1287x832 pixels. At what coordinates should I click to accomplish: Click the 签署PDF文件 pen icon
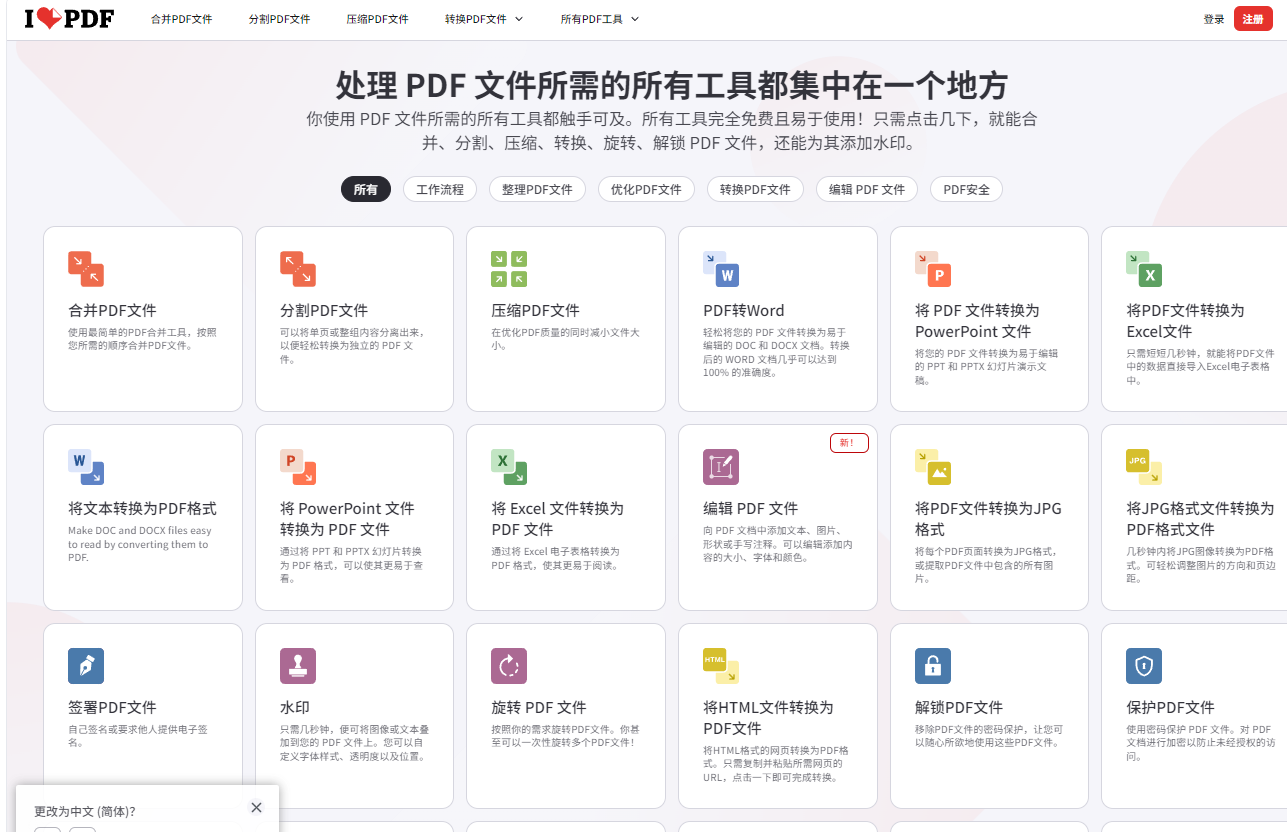click(86, 666)
